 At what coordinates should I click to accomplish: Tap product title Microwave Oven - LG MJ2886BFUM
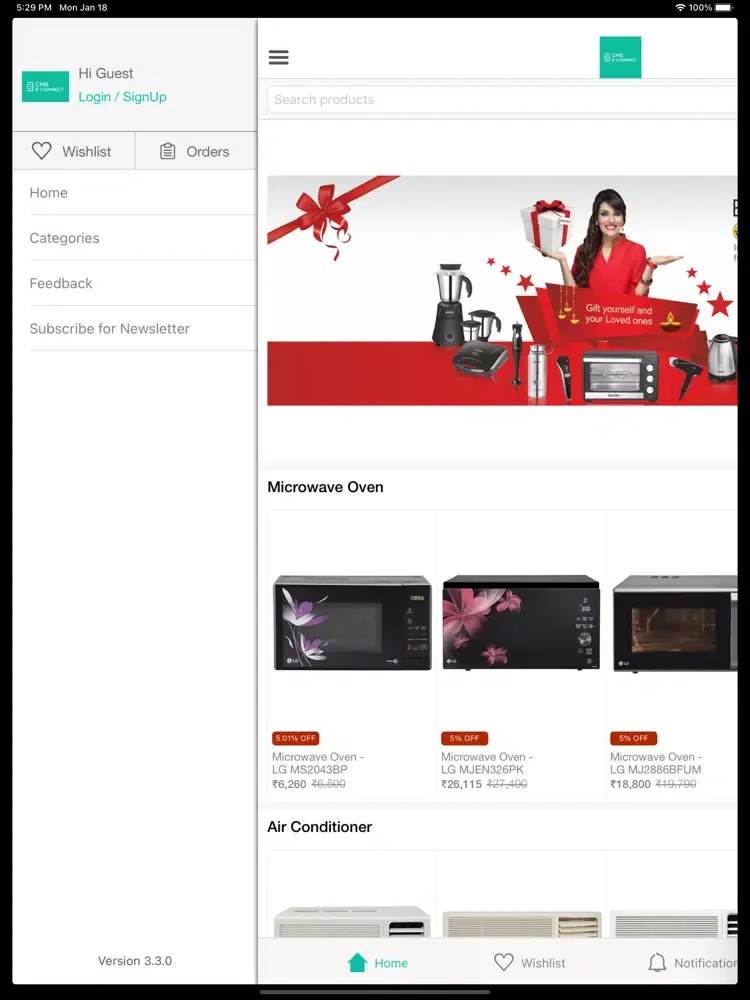click(x=656, y=763)
